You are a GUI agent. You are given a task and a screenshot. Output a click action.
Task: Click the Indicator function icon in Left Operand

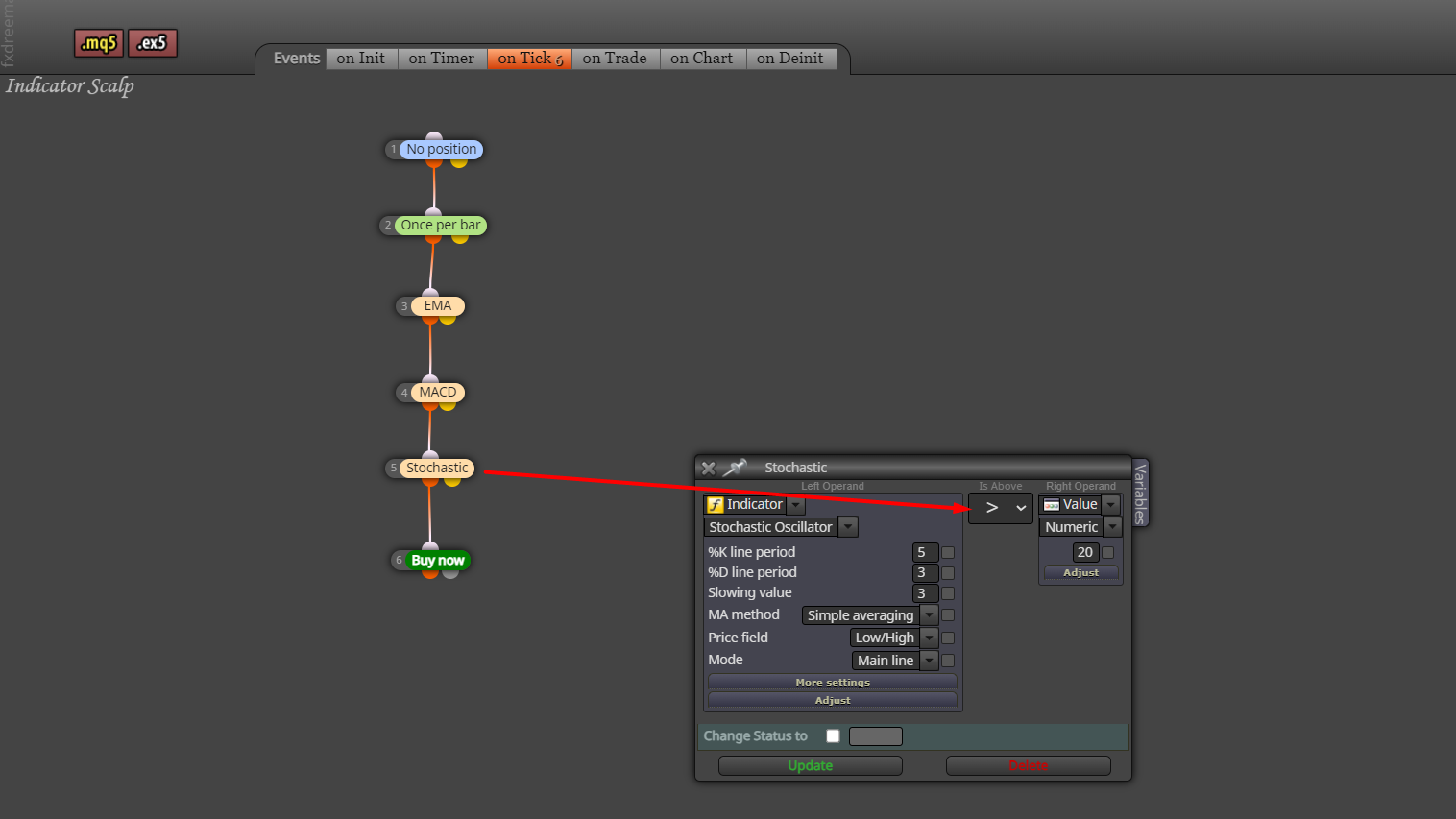pyautogui.click(x=716, y=505)
